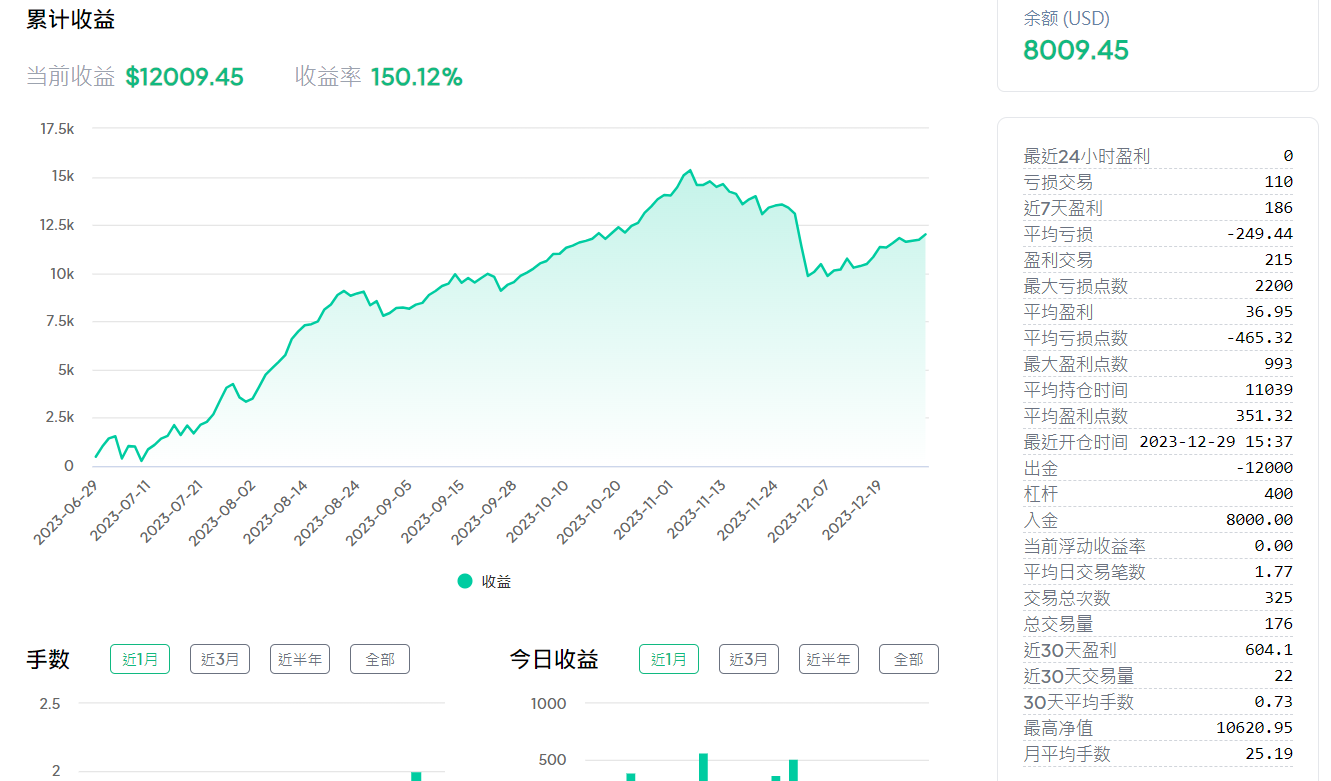The image size is (1331, 781).
Task: Click the highest peak of the 累计收益 line
Action: point(690,171)
